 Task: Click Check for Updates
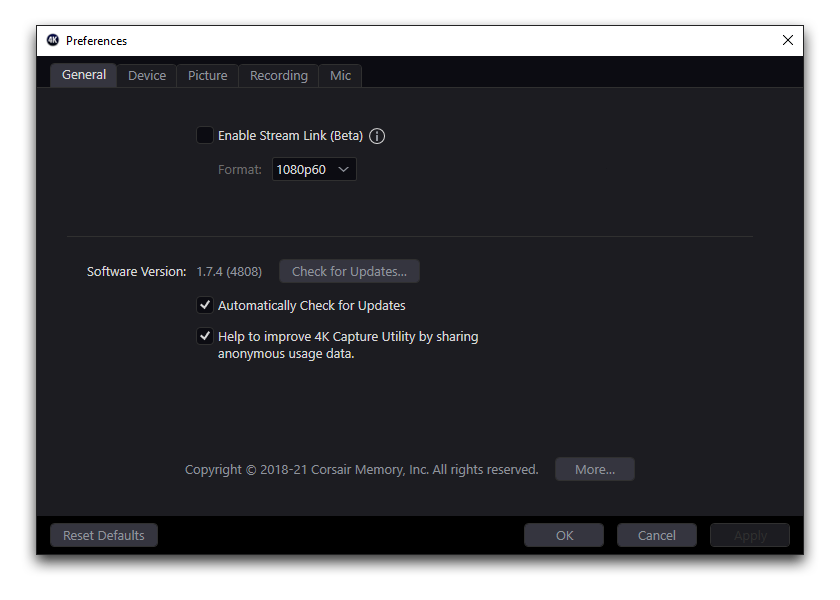coord(348,271)
